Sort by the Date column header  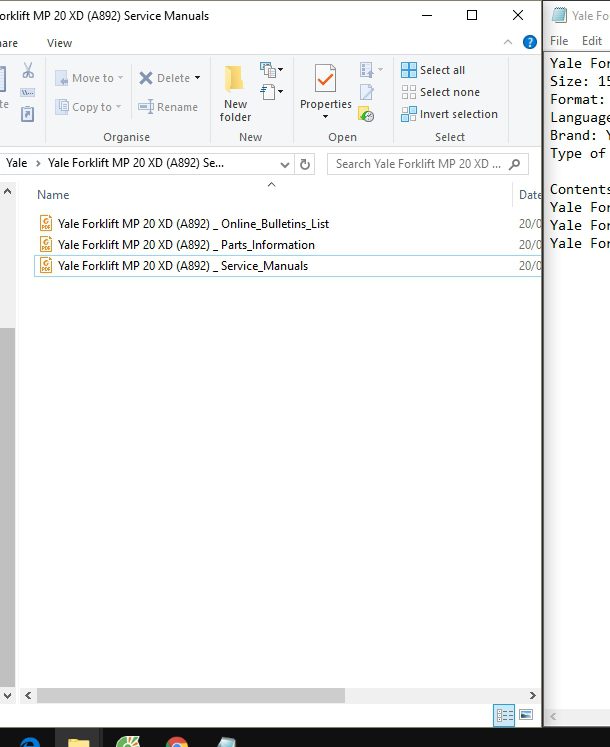coord(529,195)
